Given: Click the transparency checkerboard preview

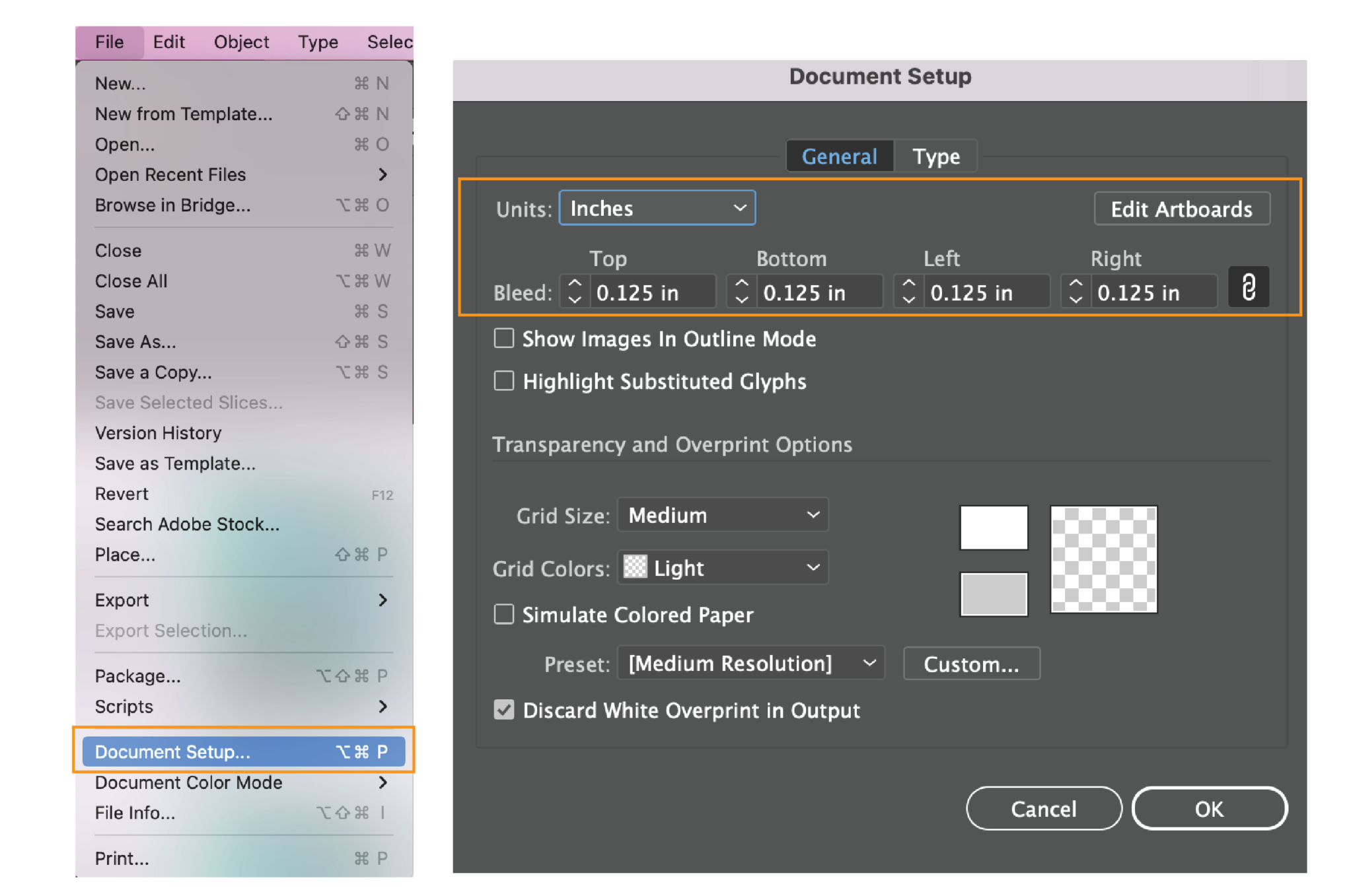Looking at the screenshot, I should (1103, 559).
